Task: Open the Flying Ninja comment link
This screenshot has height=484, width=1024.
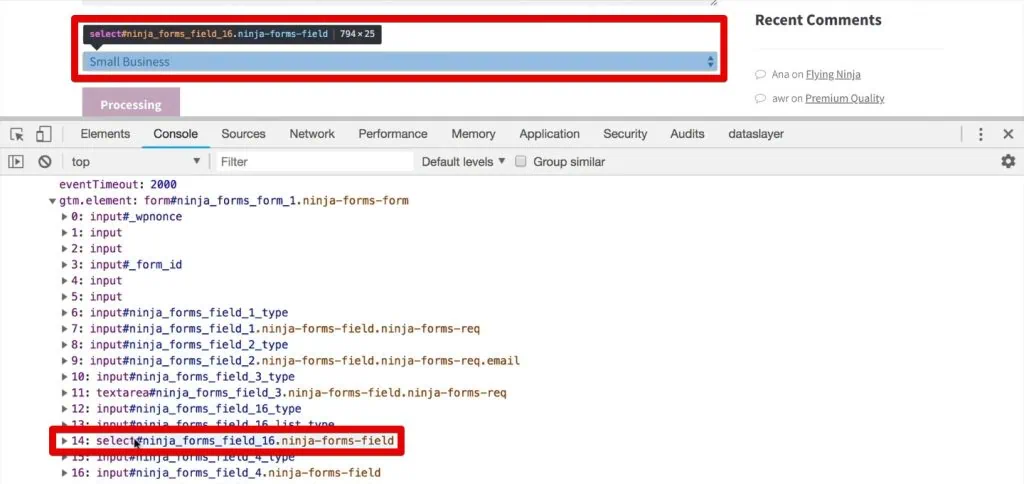Action: pos(833,74)
